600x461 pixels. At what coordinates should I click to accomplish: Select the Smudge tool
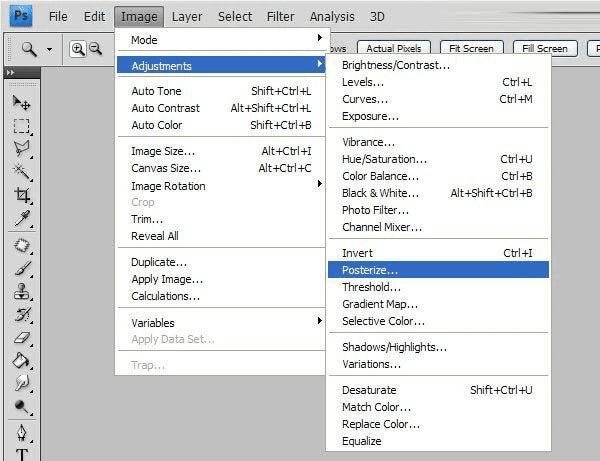click(22, 383)
